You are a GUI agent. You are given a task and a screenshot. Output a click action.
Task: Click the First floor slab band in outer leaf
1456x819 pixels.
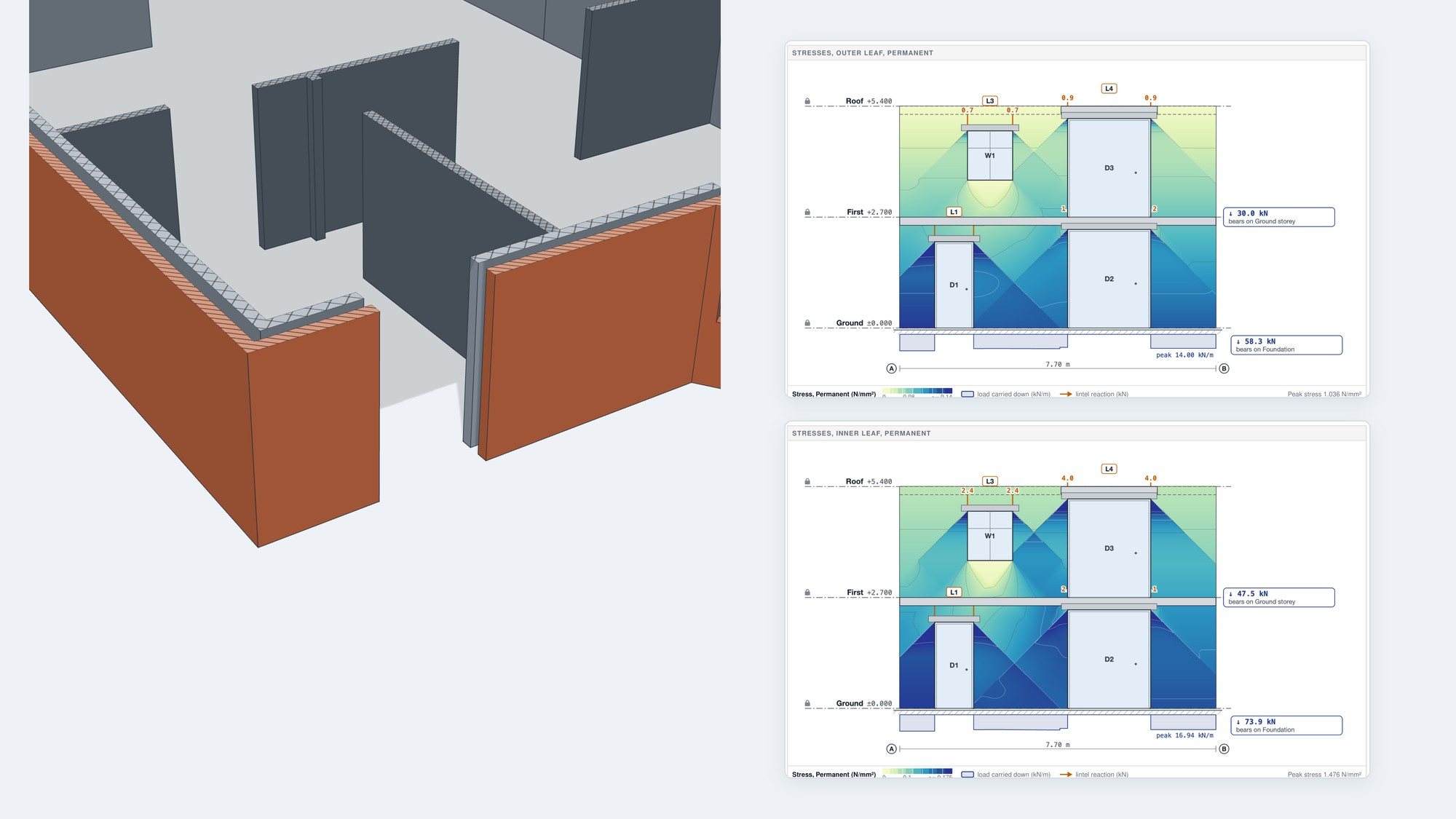coord(1058,221)
